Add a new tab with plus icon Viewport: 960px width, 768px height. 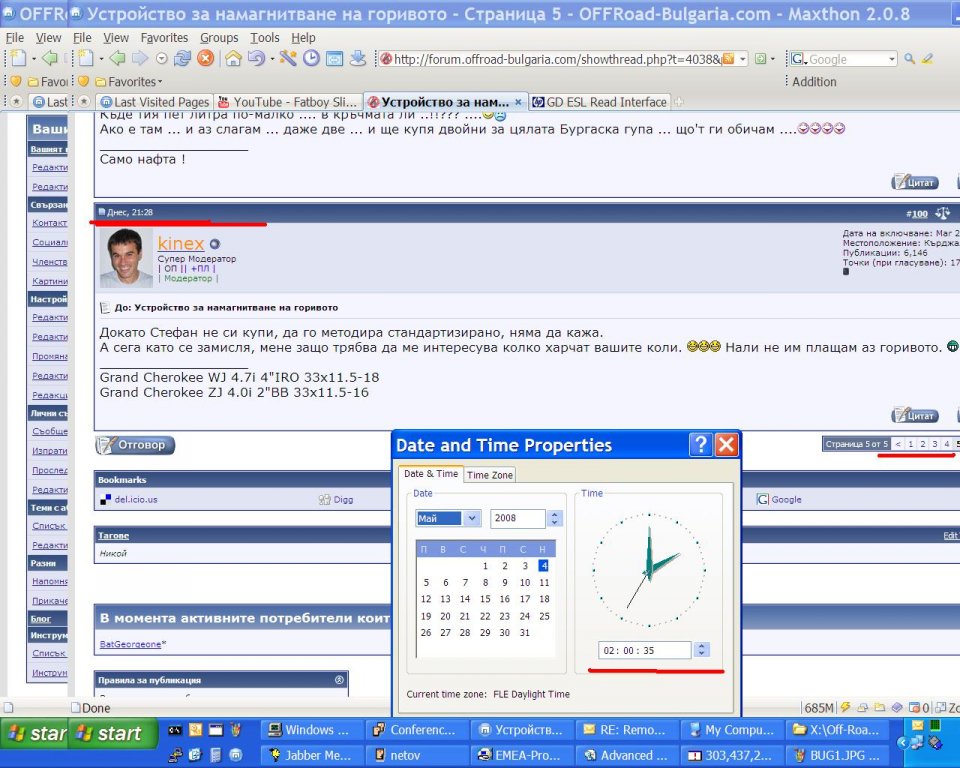tap(678, 102)
